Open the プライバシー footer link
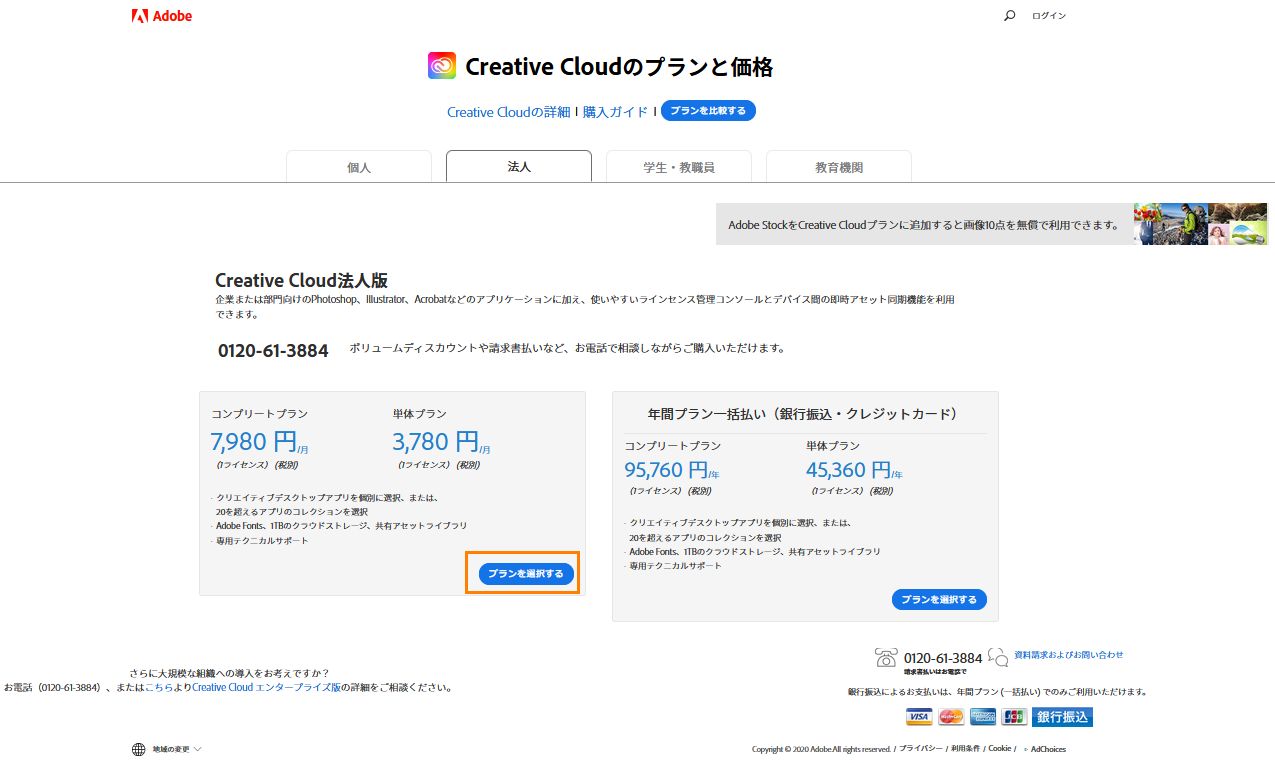 click(920, 749)
